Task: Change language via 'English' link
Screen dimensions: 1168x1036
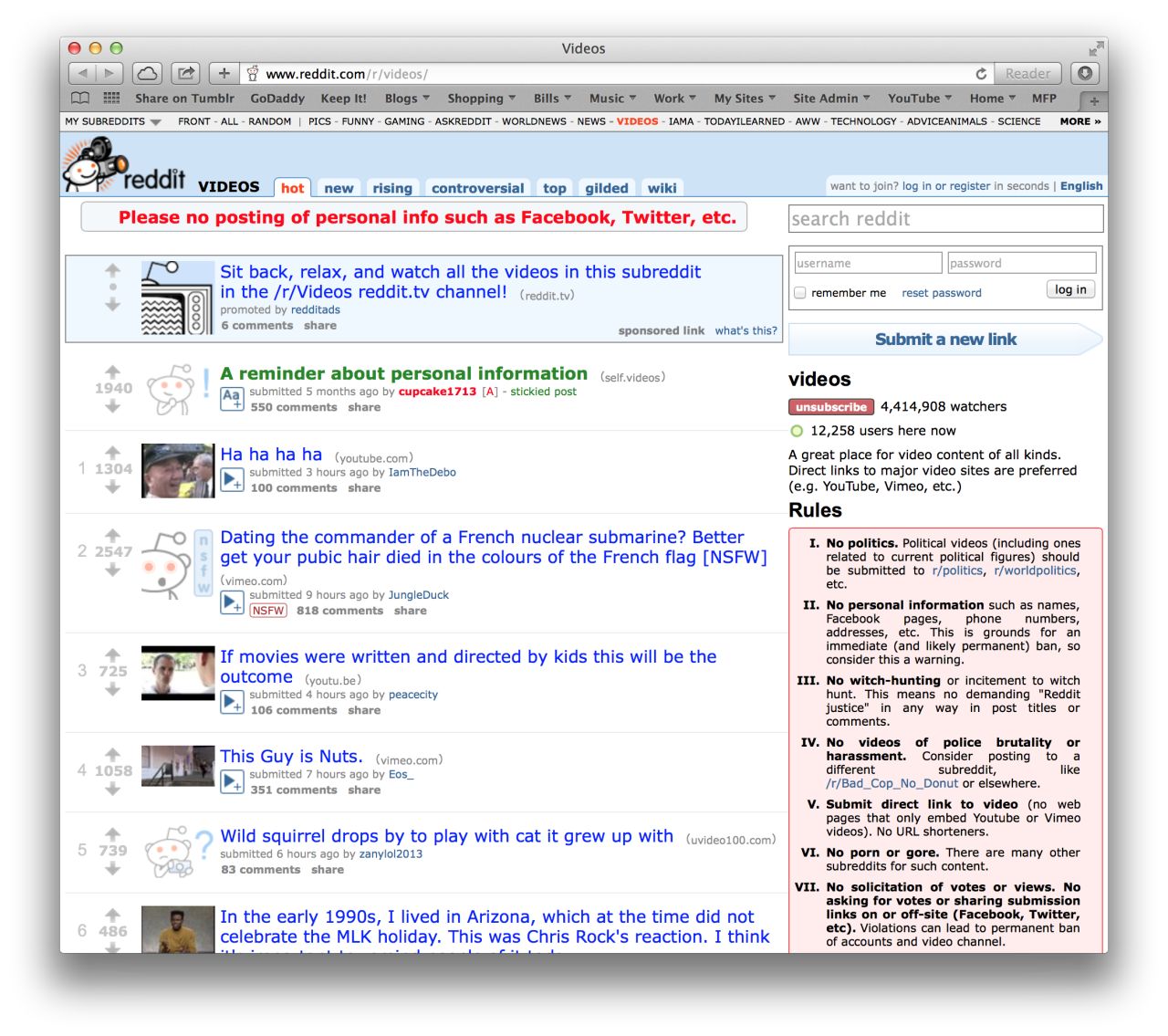Action: [1081, 186]
